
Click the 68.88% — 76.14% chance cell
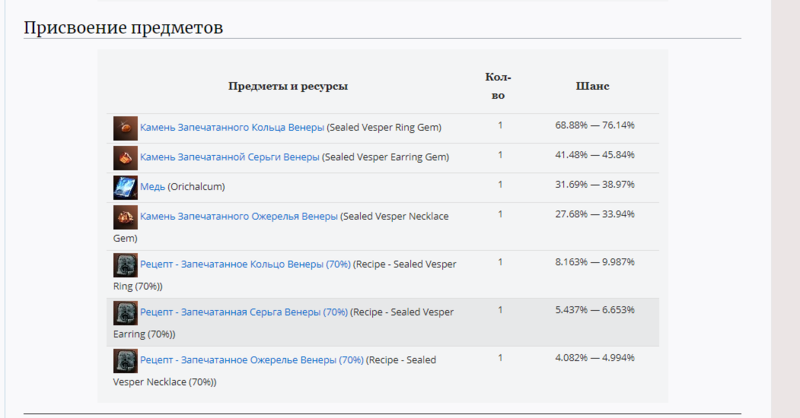click(x=595, y=126)
